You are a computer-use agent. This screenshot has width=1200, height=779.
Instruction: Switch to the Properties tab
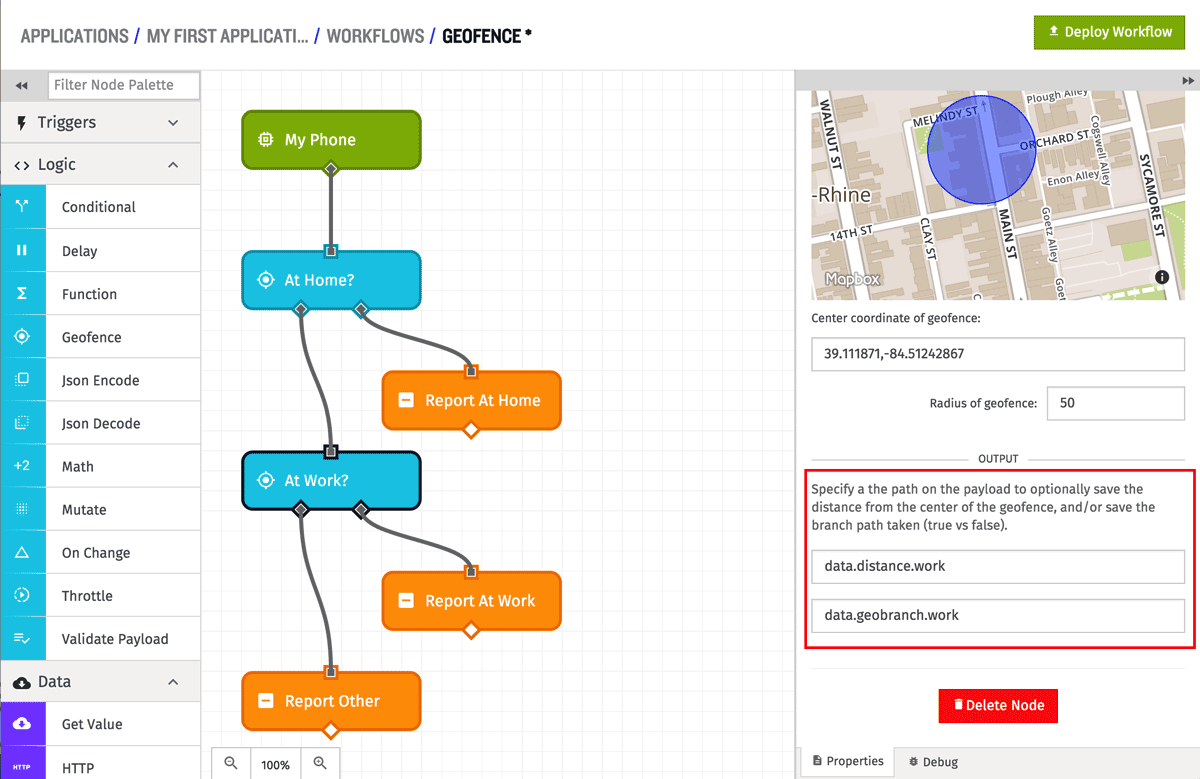point(848,761)
